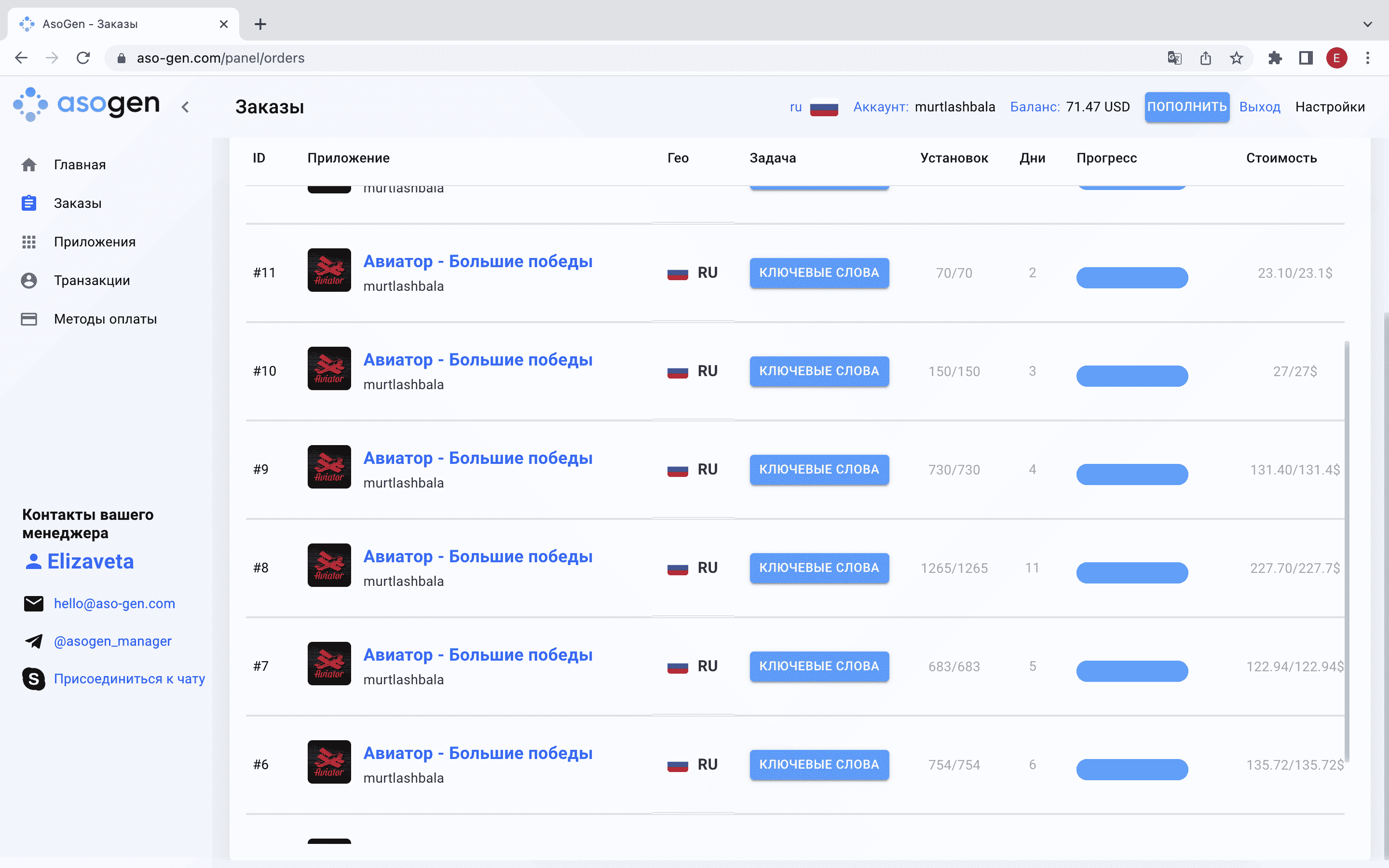Click the progress bar of order #9
Screen dimensions: 1389x868
1132,474
